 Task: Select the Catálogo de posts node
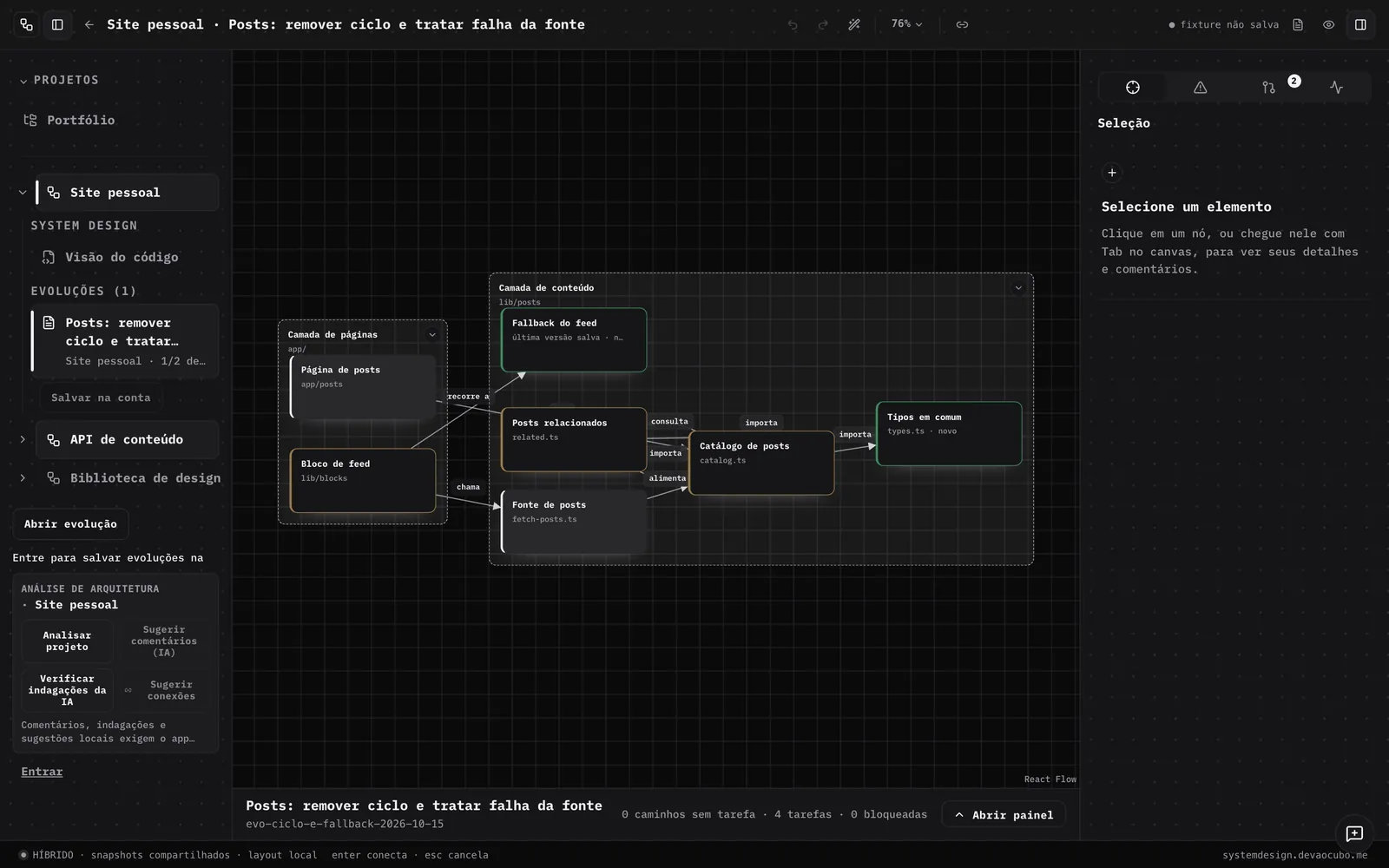tap(761, 463)
